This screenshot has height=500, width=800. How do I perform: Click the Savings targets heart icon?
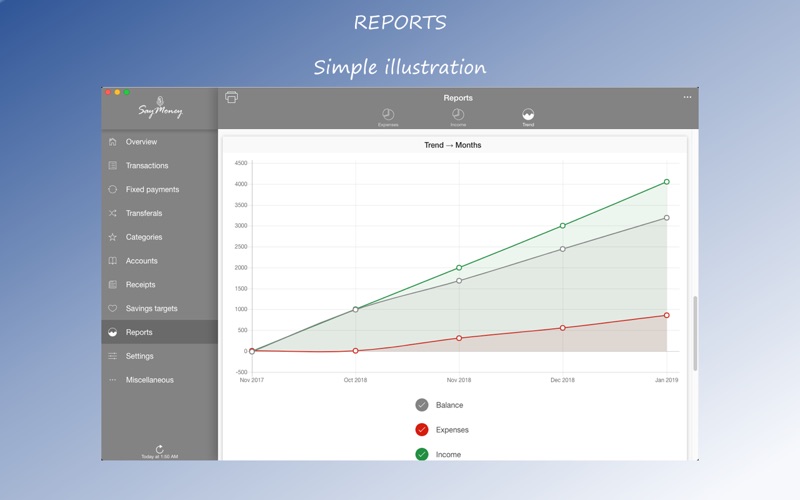(113, 308)
